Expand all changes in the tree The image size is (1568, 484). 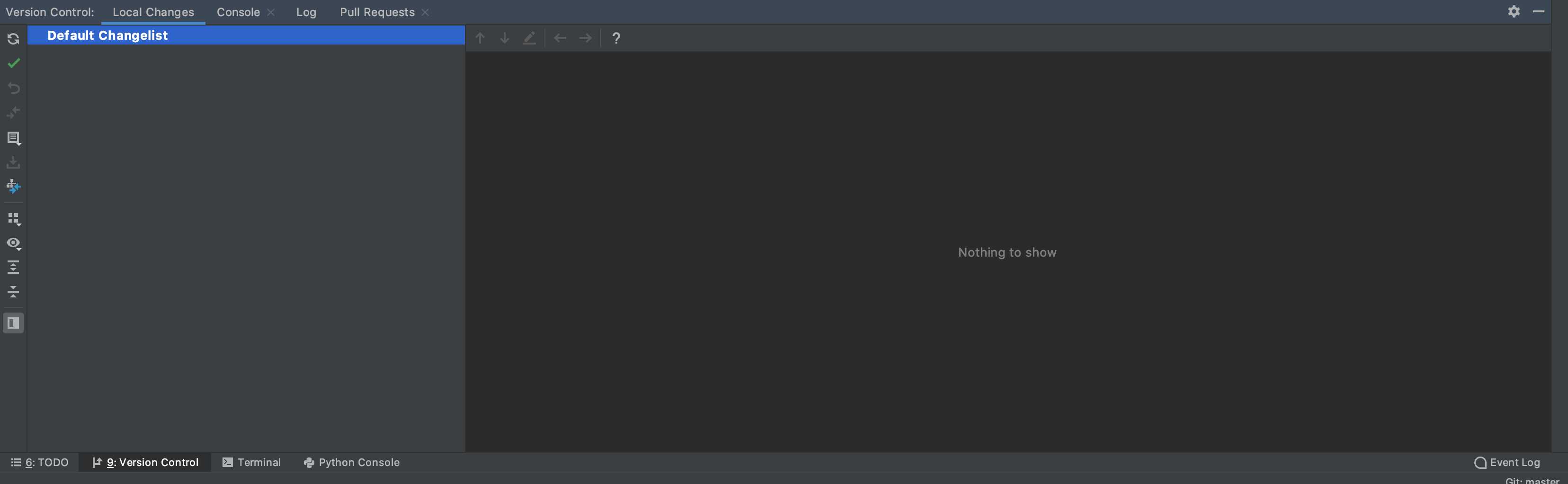[13, 267]
